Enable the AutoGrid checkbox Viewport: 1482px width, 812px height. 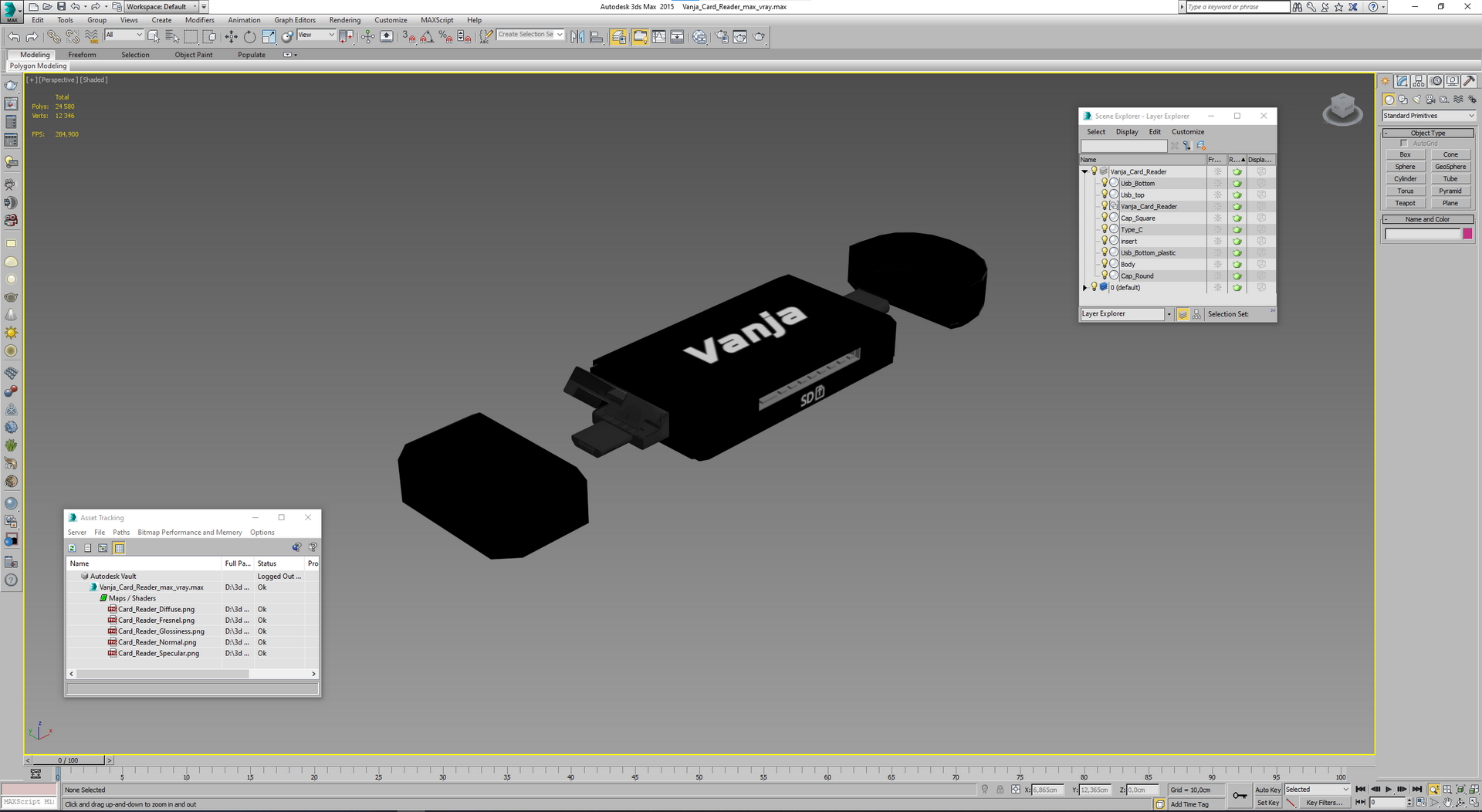[x=1404, y=144]
